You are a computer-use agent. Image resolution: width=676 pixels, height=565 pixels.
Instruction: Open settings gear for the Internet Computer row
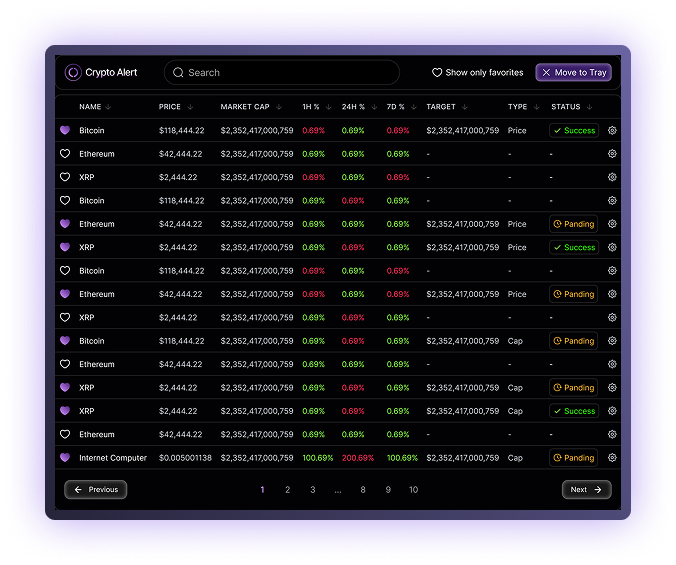[x=612, y=458]
